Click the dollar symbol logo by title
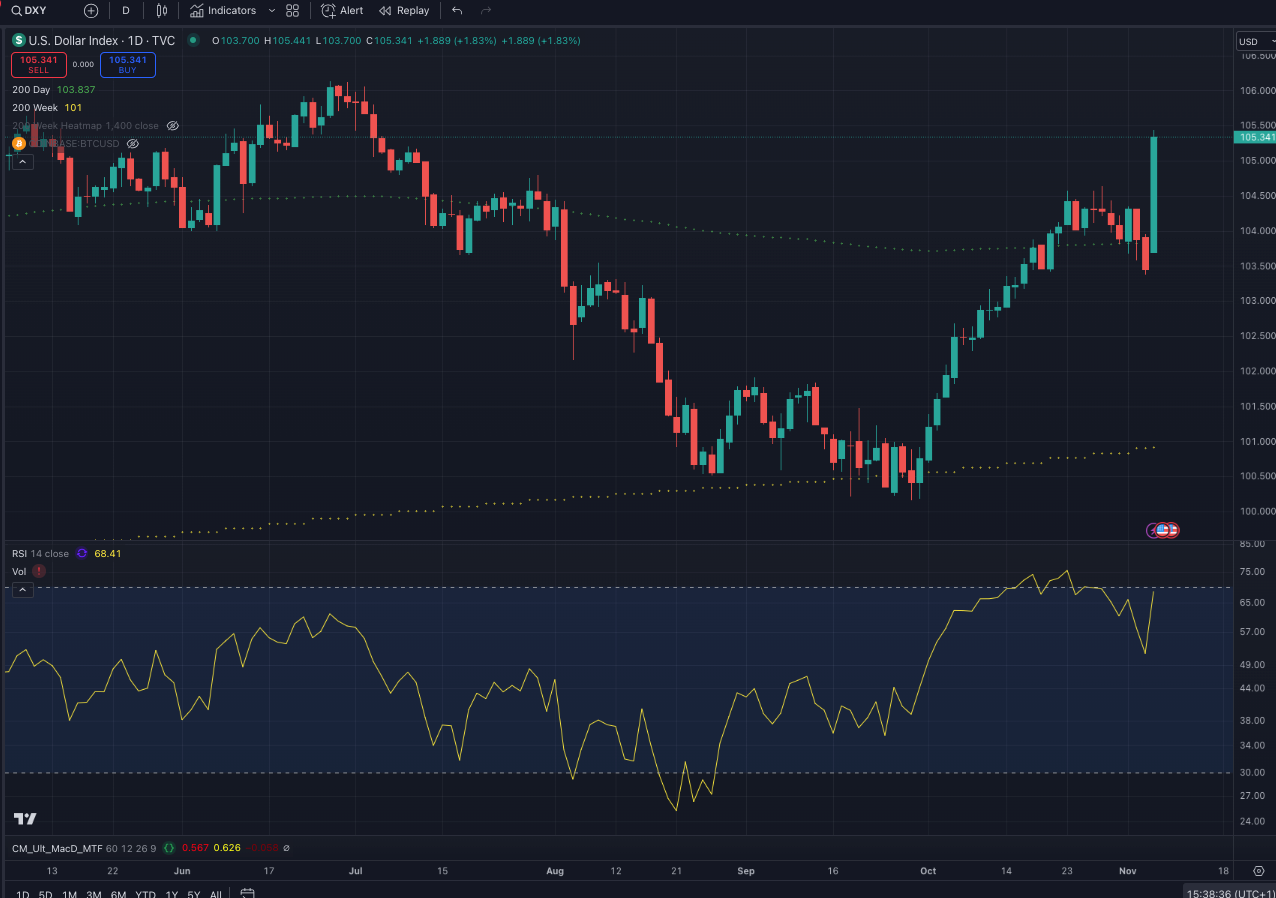This screenshot has width=1276, height=898. pos(18,40)
